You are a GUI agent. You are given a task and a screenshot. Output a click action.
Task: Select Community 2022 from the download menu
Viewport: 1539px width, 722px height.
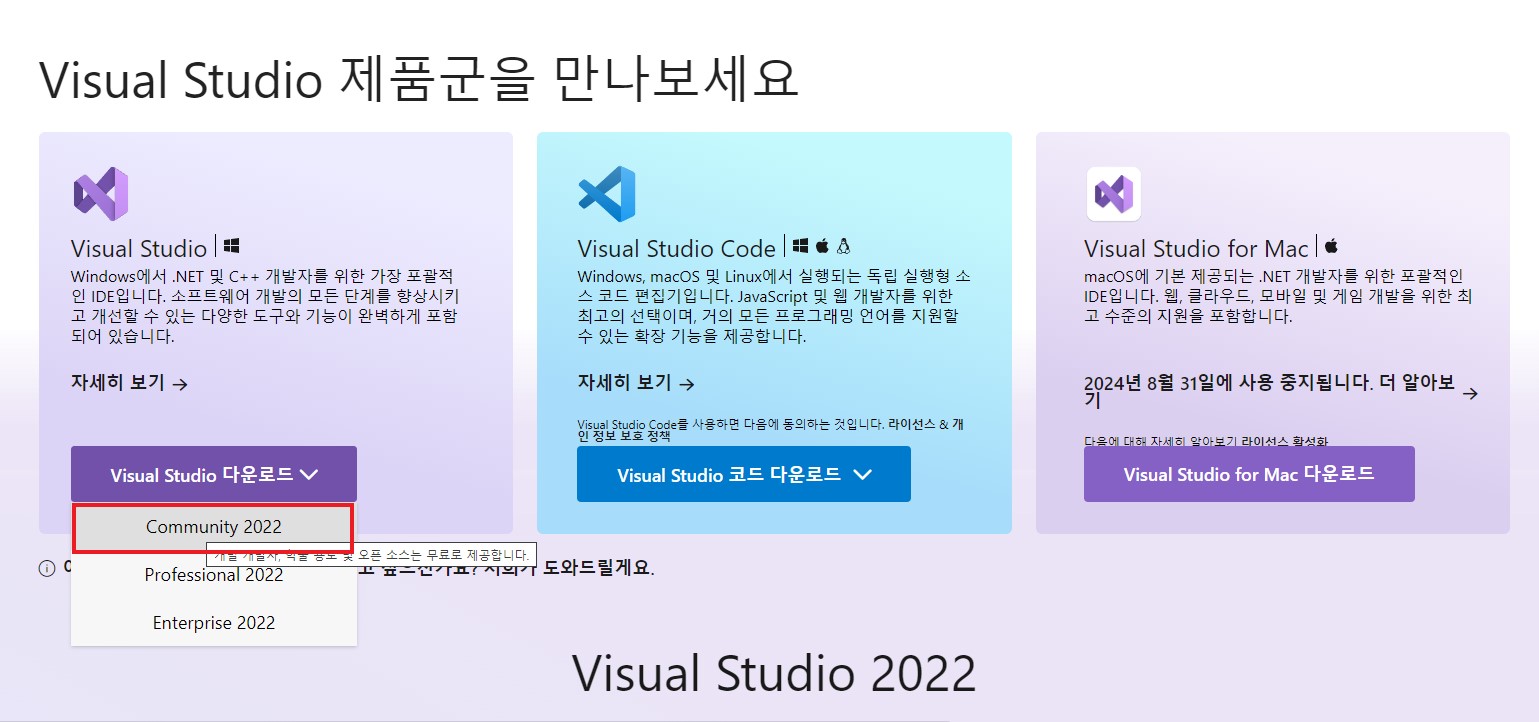214,527
